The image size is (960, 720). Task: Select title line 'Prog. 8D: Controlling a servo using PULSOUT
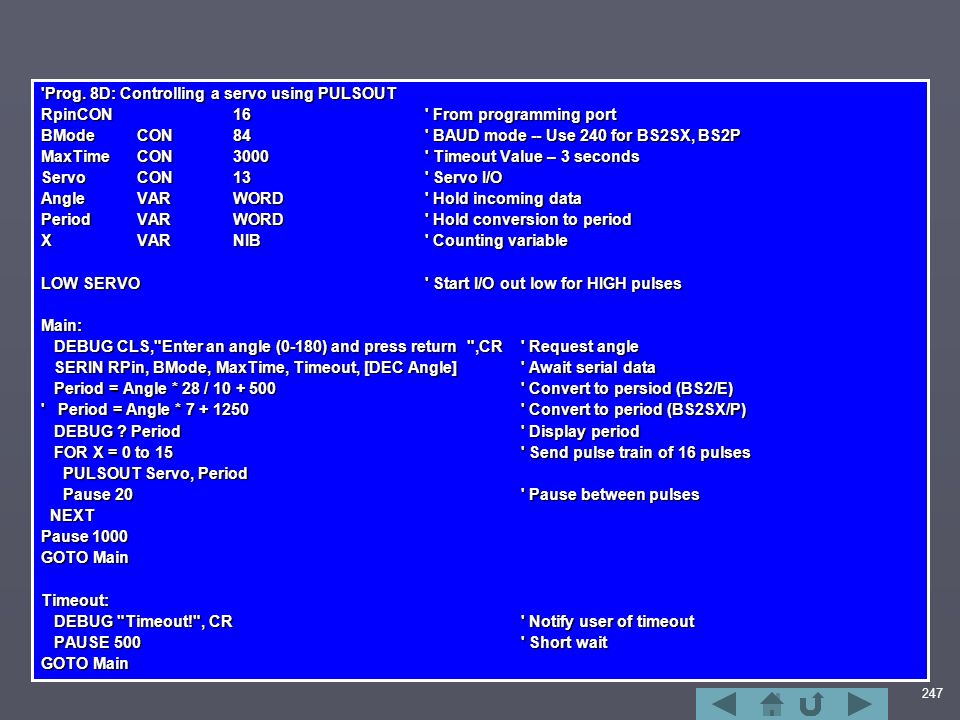point(219,94)
